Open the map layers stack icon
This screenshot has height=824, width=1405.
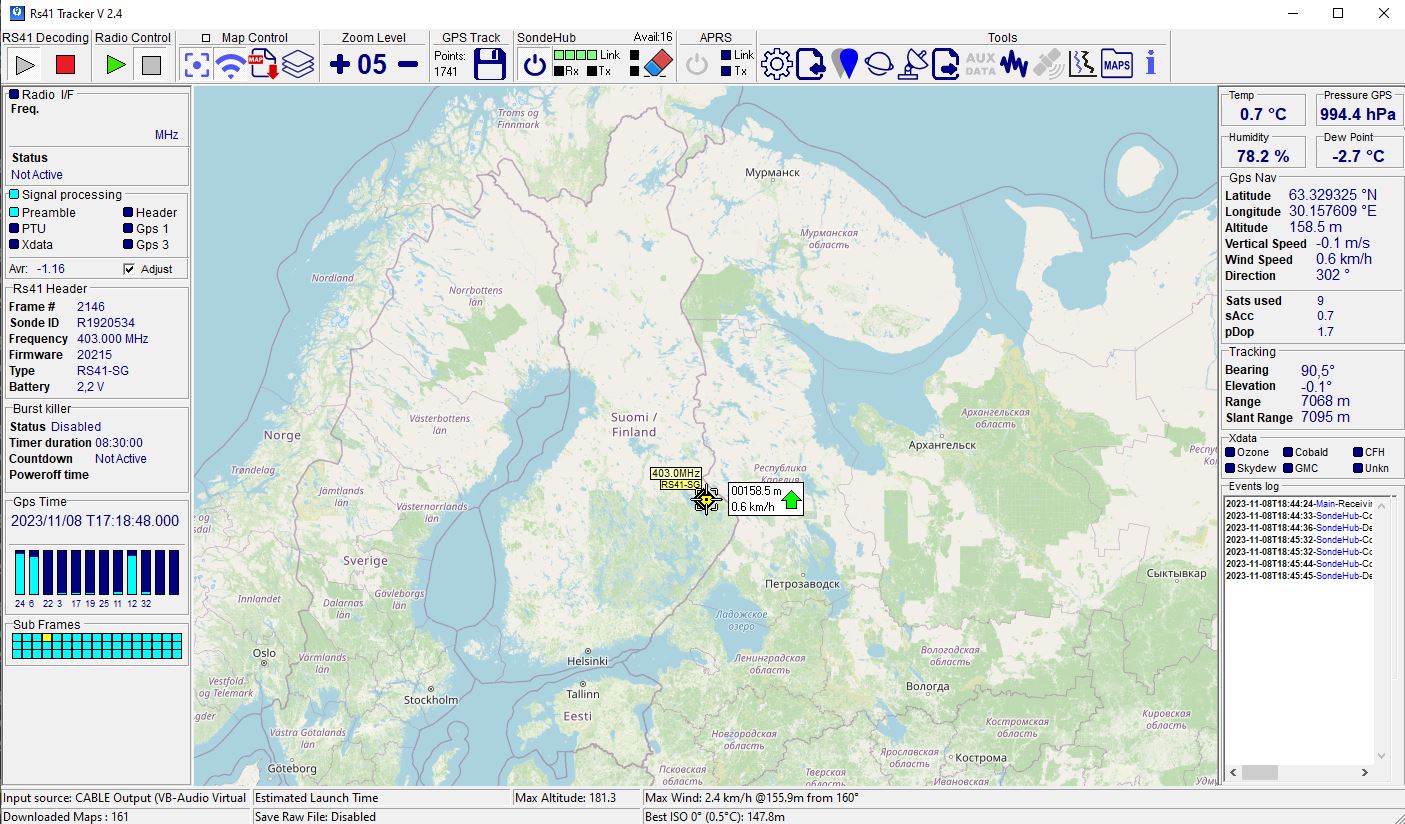(x=298, y=65)
